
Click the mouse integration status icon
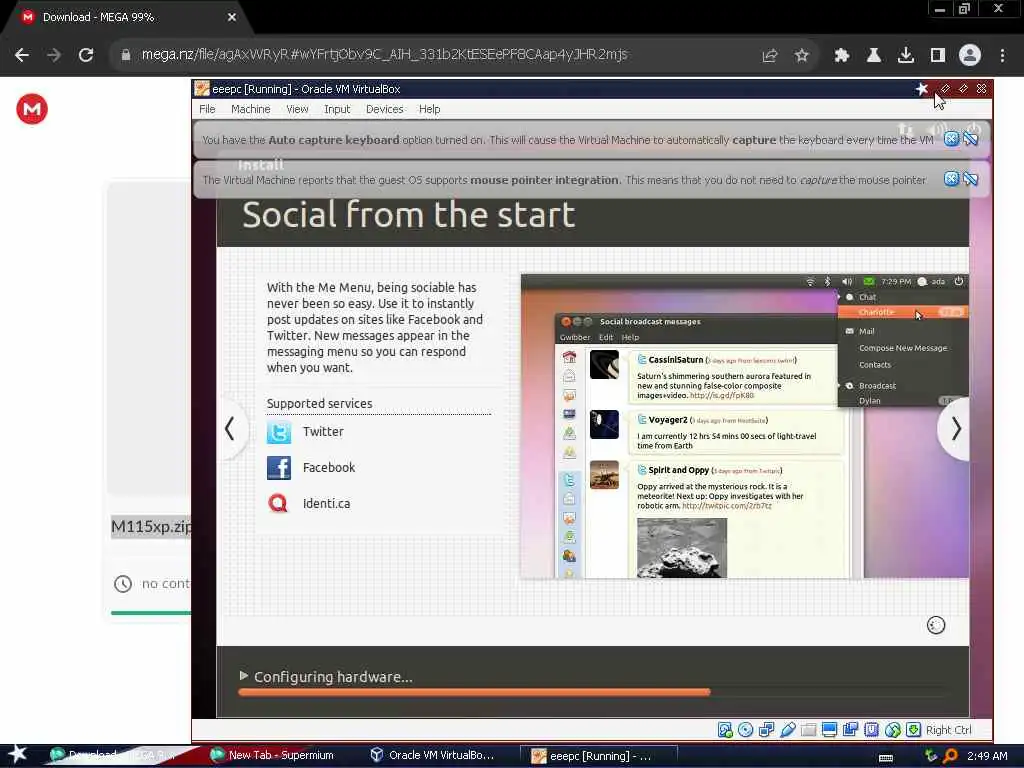pos(893,729)
